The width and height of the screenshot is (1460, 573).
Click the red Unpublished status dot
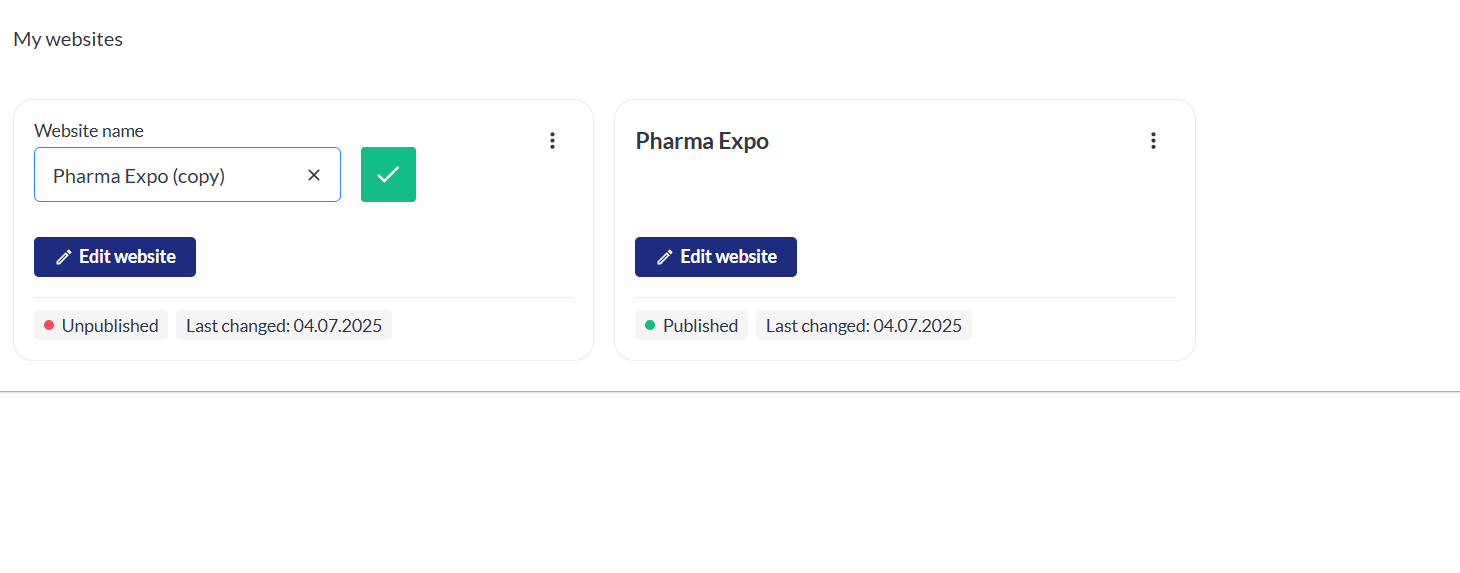click(x=49, y=325)
